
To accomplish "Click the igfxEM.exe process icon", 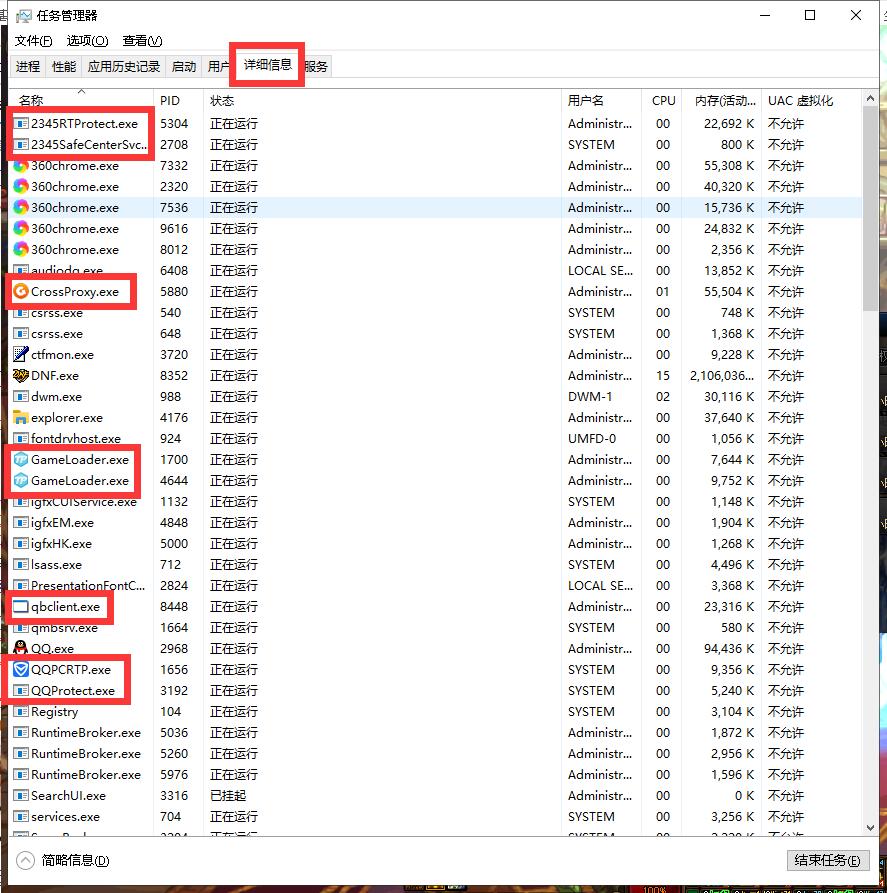I will click(21, 523).
